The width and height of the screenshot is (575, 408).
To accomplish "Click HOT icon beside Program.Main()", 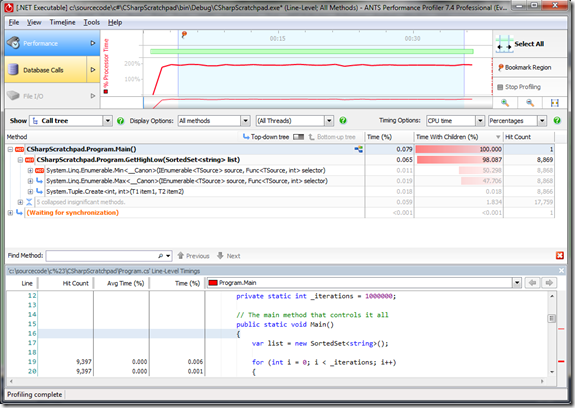I will (x=20, y=149).
